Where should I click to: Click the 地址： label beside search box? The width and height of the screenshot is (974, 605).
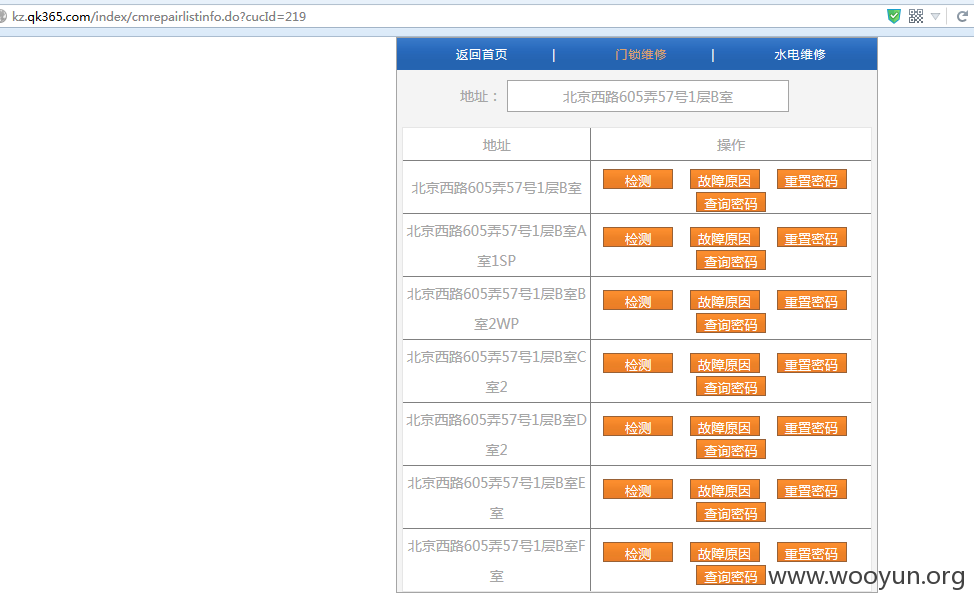click(479, 96)
